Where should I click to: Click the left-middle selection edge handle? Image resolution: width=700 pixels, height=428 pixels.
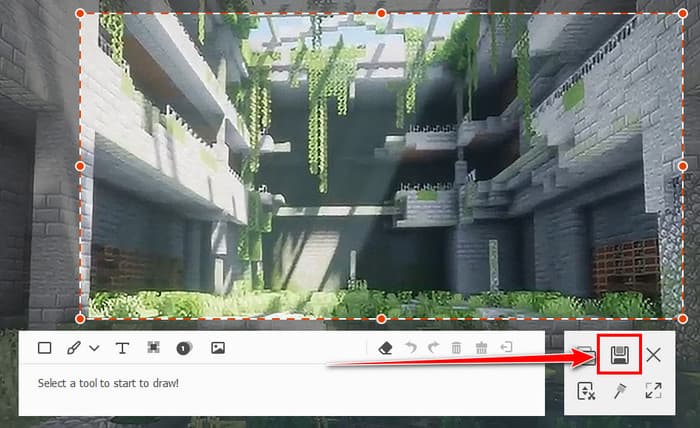[x=80, y=166]
